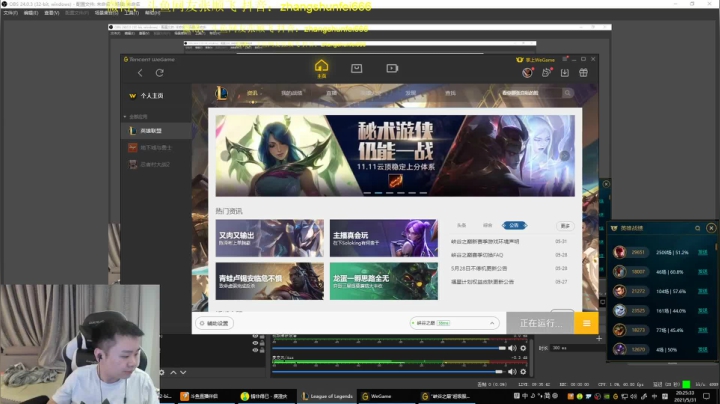
Task: Open OBS 编辑(E) menu
Action: click(x=31, y=13)
